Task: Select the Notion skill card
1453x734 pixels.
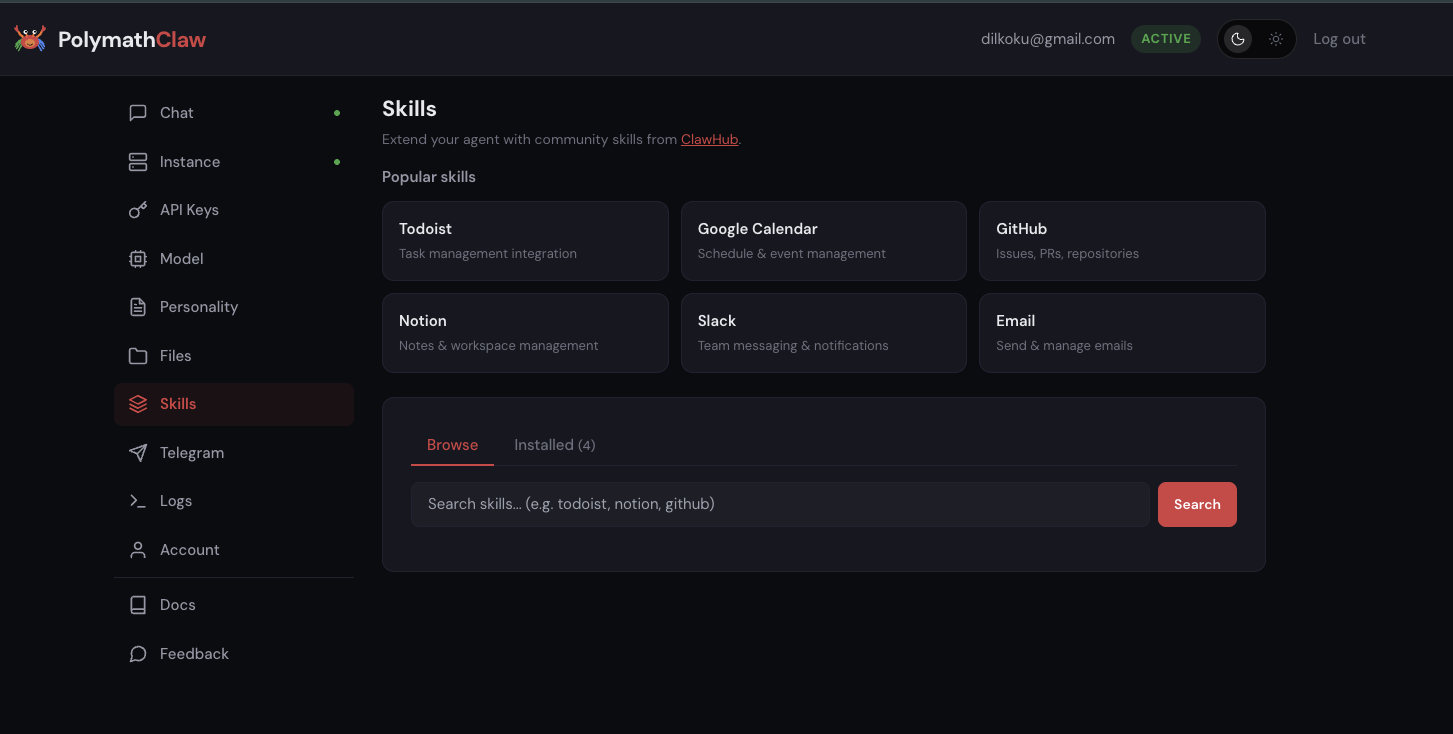Action: [x=525, y=333]
